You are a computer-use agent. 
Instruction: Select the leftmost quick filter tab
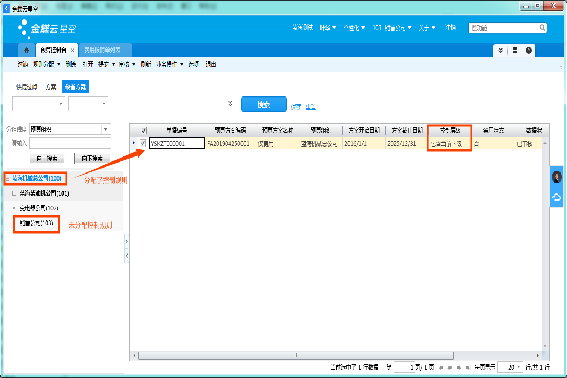tap(26, 87)
